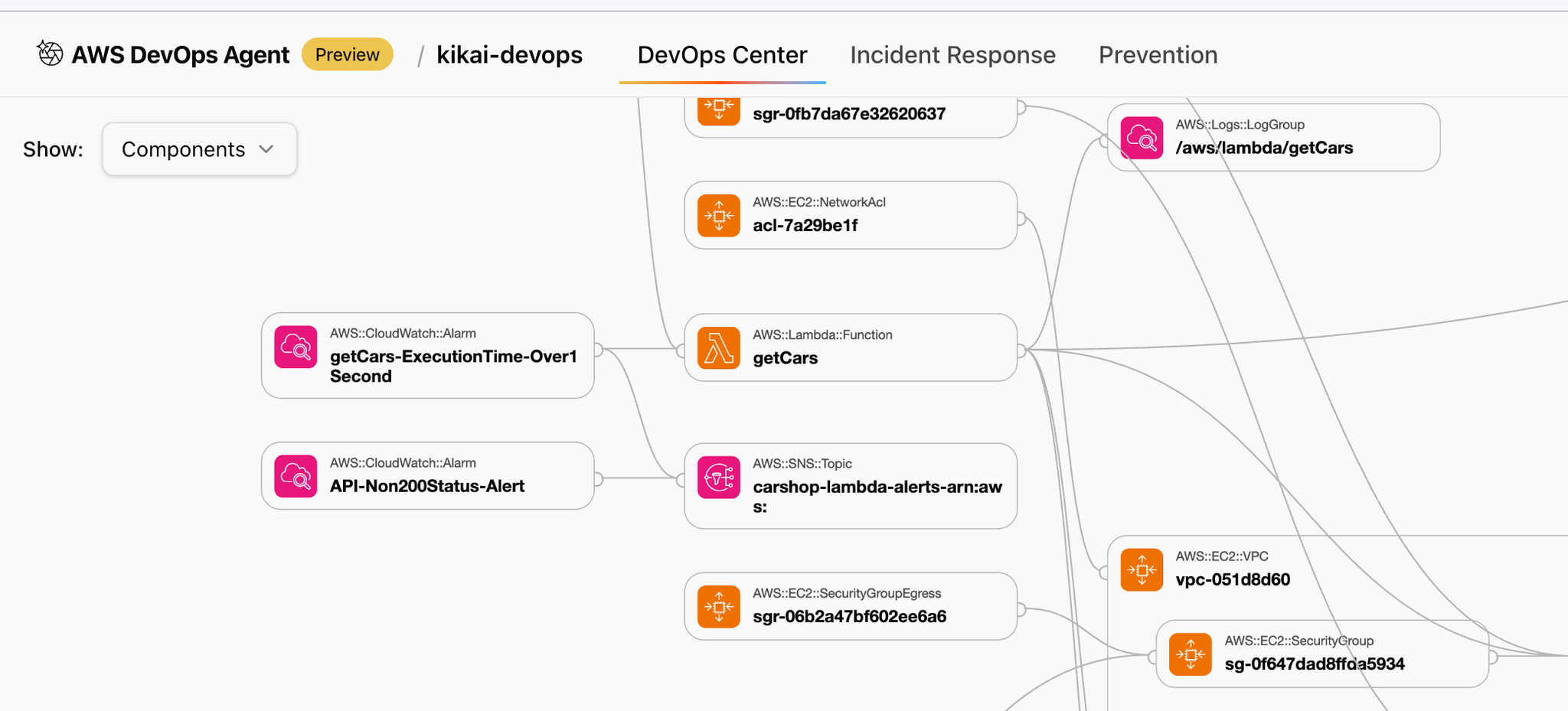The width and height of the screenshot is (1568, 711).
Task: Click the input connector on carshop-lambda-alerts node
Action: point(681,480)
